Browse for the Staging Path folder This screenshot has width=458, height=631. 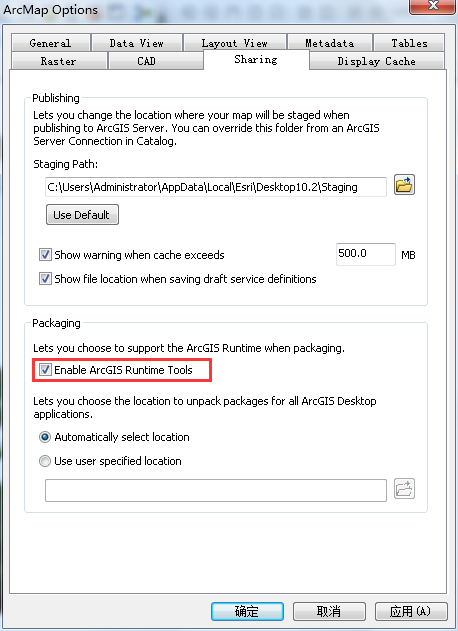(x=404, y=186)
